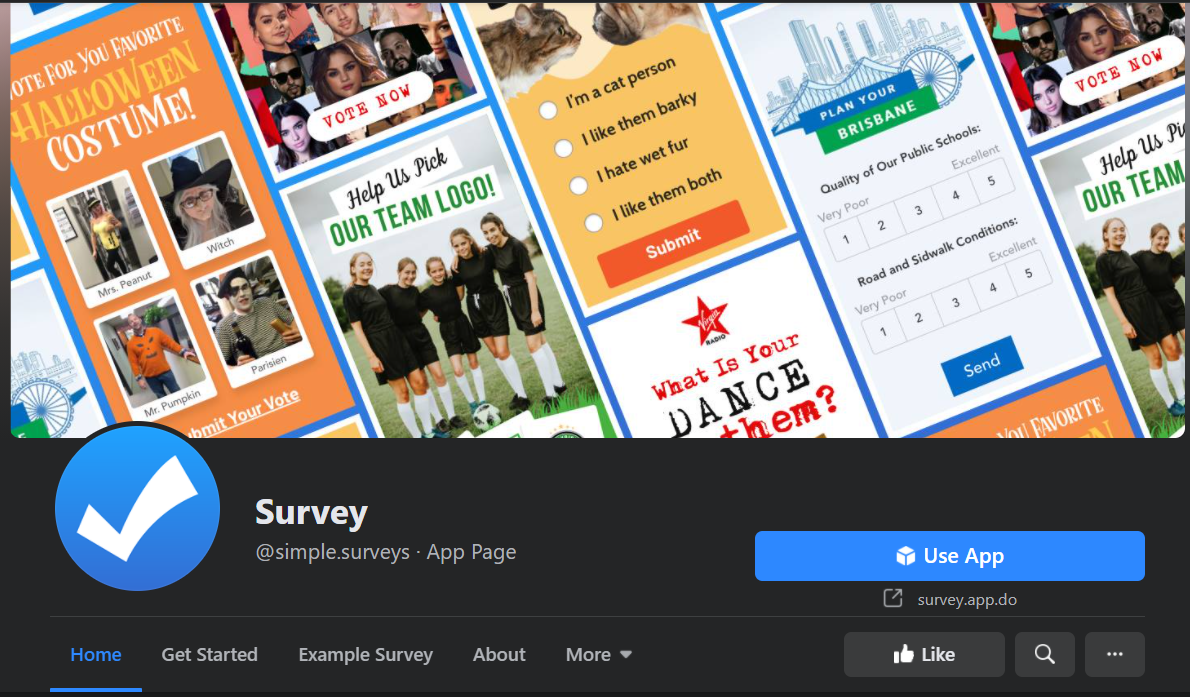Click rating 3 under Public Schools scale

click(918, 210)
